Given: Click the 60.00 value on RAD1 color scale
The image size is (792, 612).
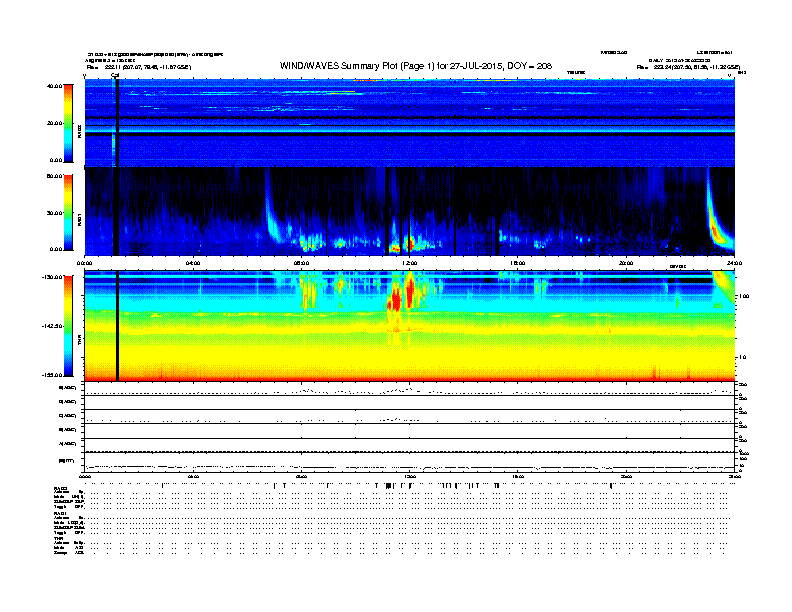Looking at the screenshot, I should pyautogui.click(x=54, y=176).
